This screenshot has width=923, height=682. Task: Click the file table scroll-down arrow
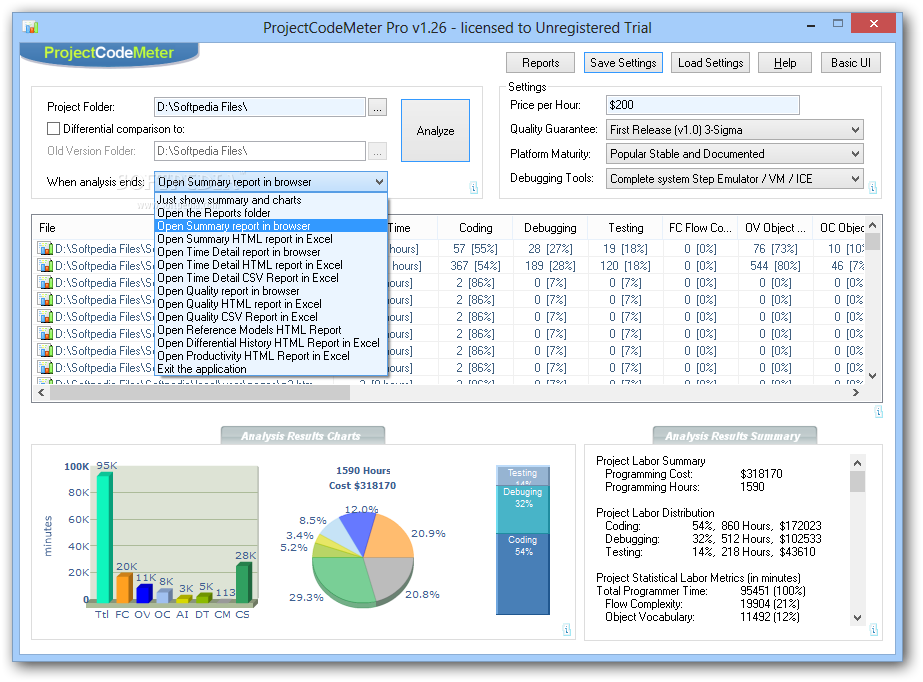coord(872,376)
